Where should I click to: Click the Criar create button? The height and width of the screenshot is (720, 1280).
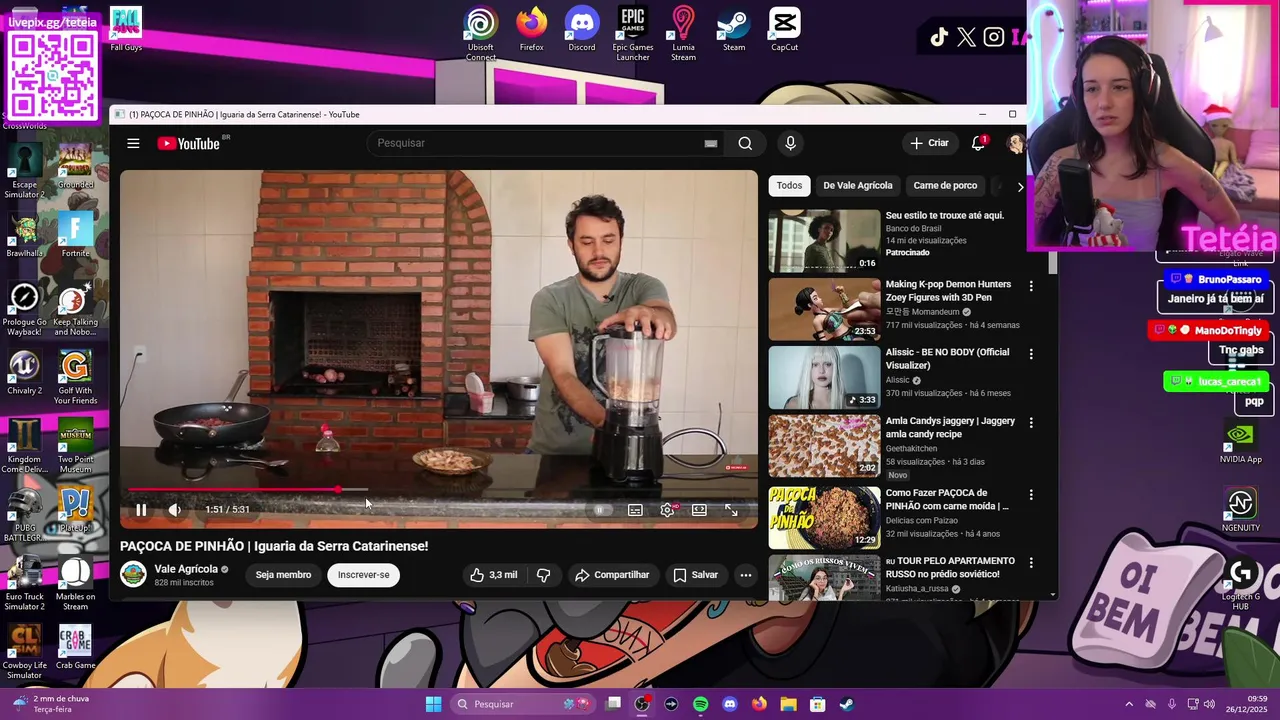point(929,143)
